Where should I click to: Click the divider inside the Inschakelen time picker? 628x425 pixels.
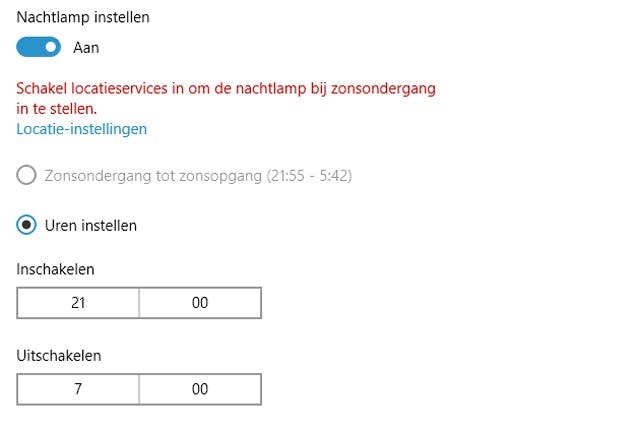139,303
